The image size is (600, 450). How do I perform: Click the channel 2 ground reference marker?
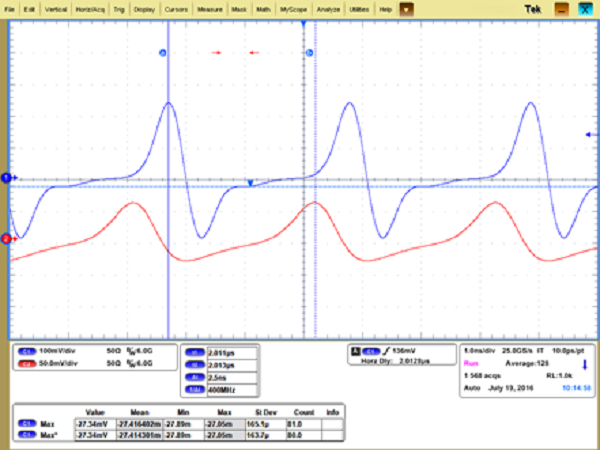(6, 239)
